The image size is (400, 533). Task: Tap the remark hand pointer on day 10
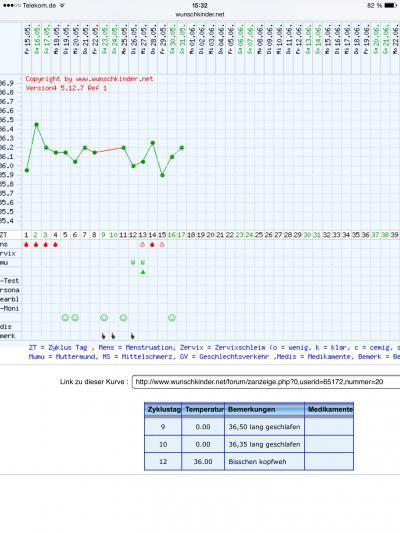click(x=113, y=336)
